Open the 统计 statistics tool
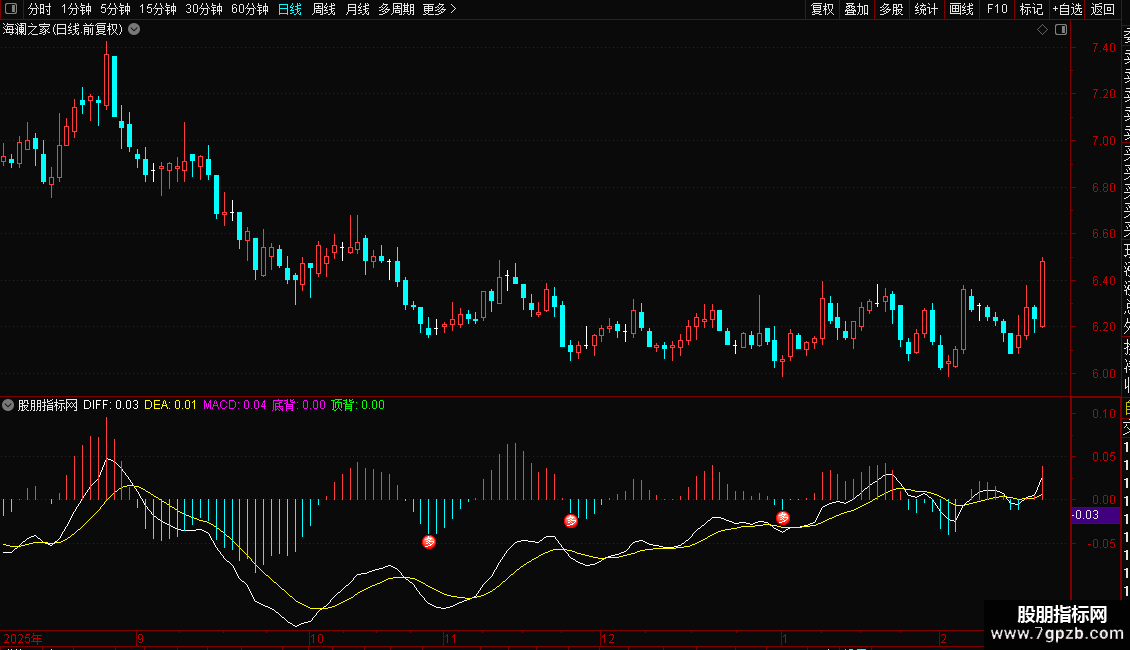 click(x=926, y=9)
